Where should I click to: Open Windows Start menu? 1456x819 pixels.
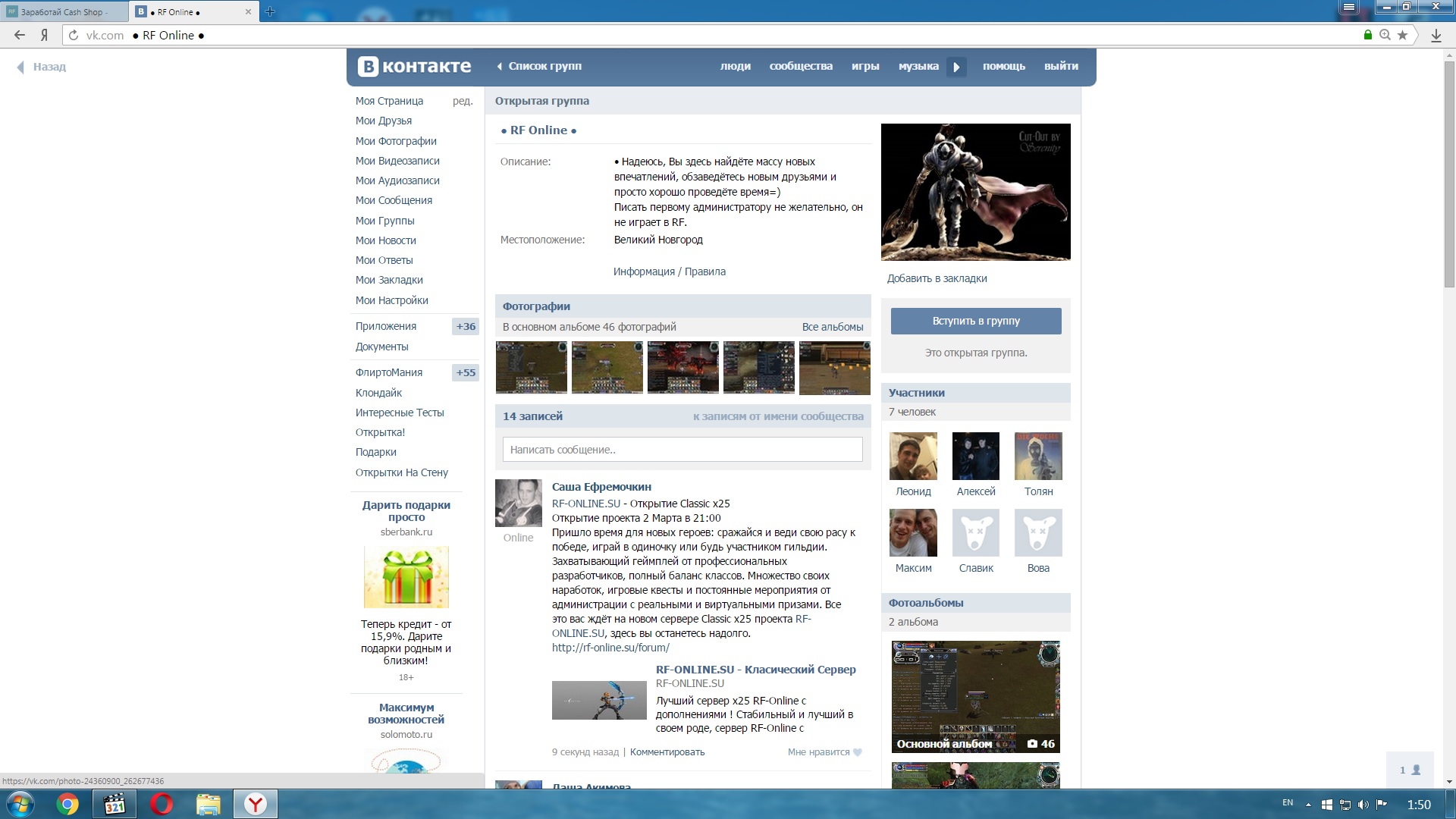pos(20,804)
